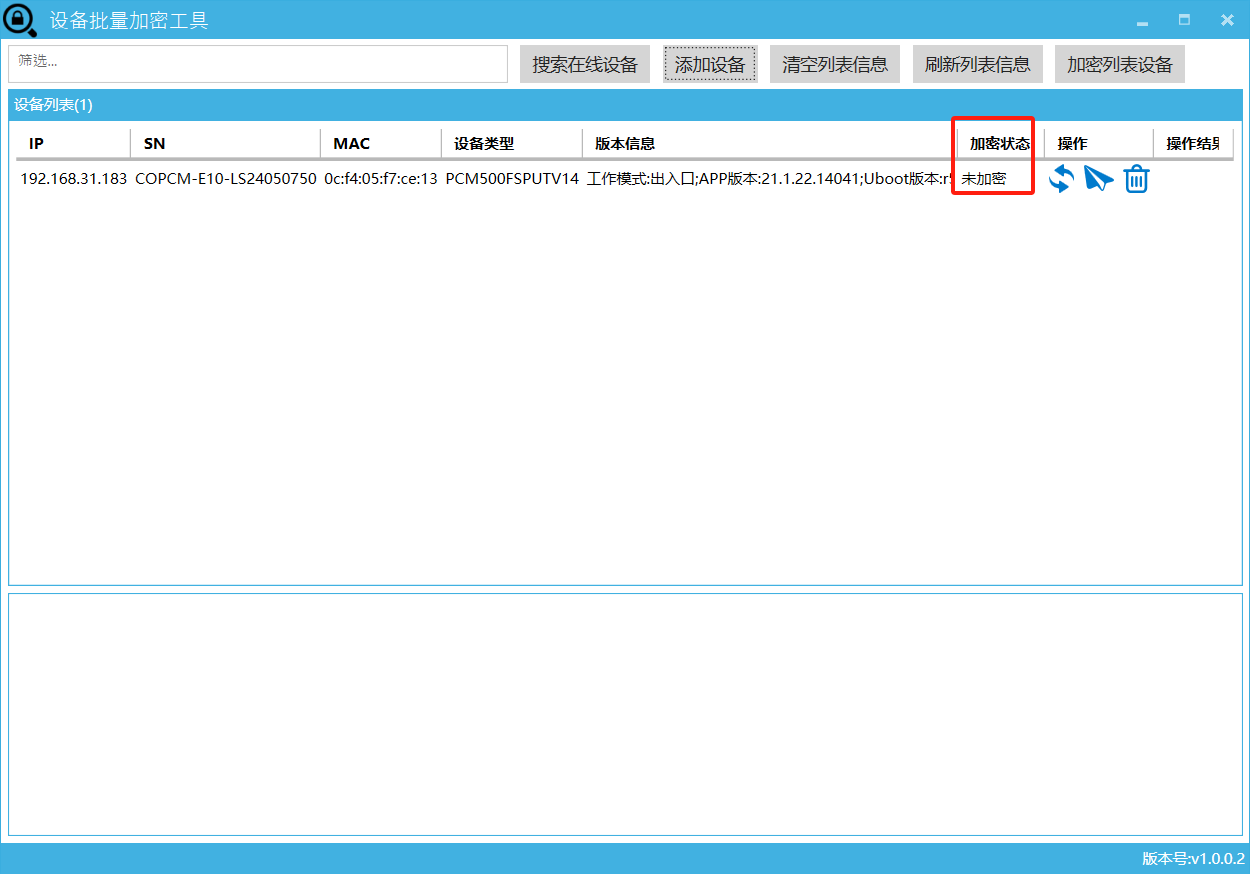Click the 未加密 status cell
The height and width of the screenshot is (874, 1250).
pos(984,180)
